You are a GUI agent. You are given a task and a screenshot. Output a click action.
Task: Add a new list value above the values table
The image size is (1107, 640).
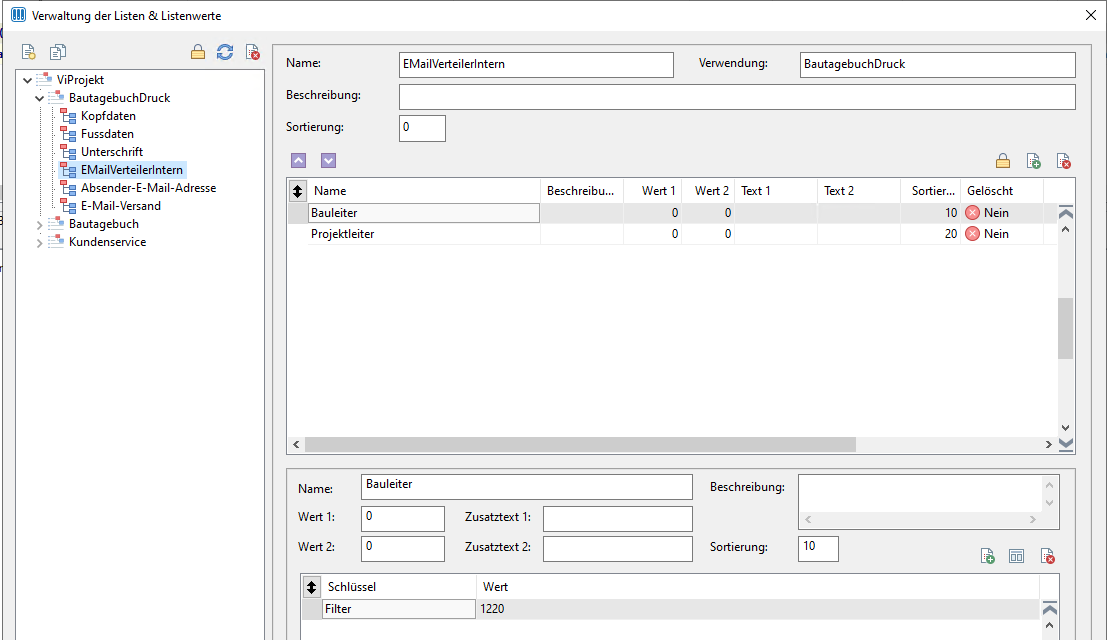(x=1033, y=161)
